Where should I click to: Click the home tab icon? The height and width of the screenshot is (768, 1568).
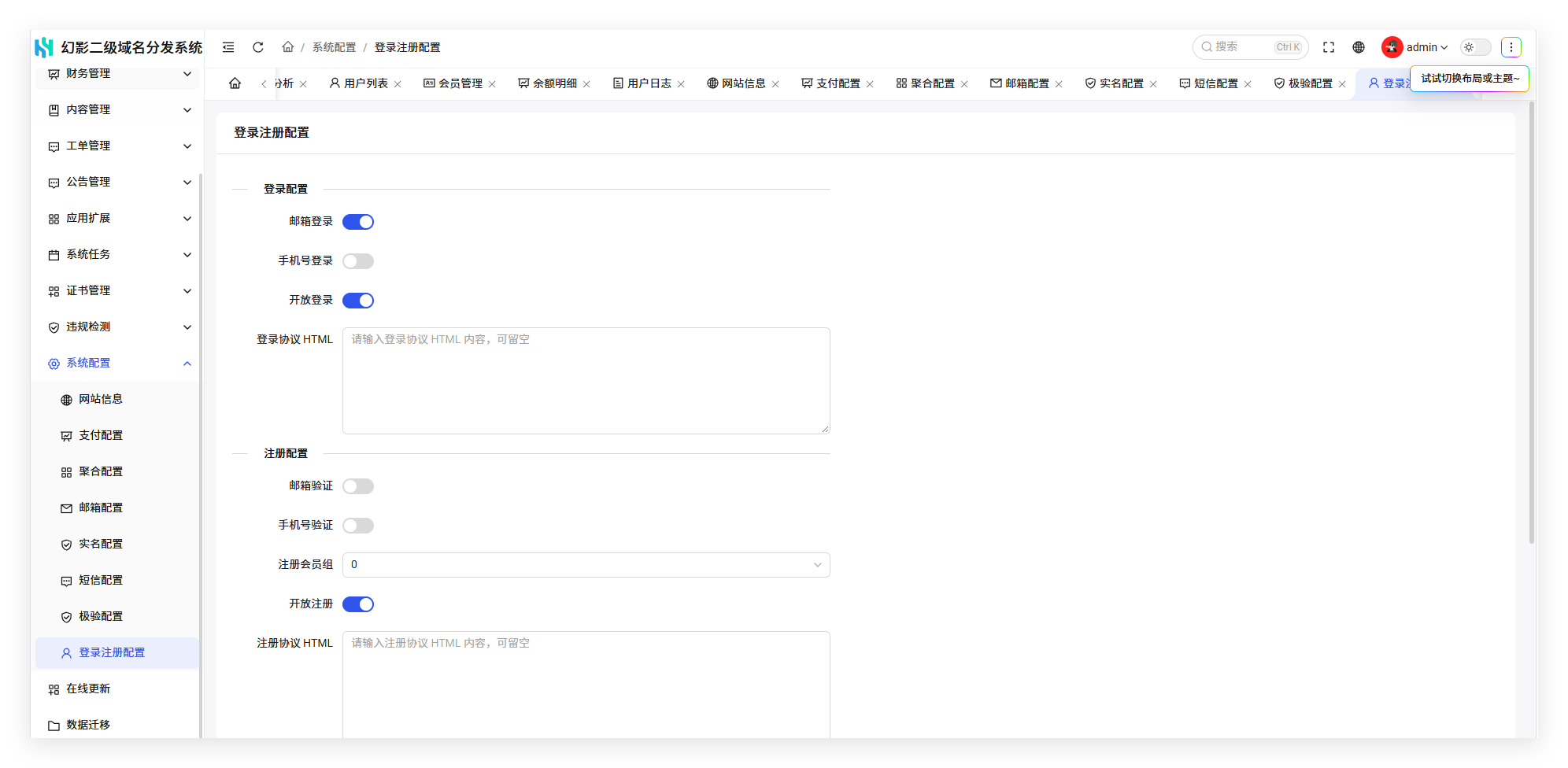[235, 83]
